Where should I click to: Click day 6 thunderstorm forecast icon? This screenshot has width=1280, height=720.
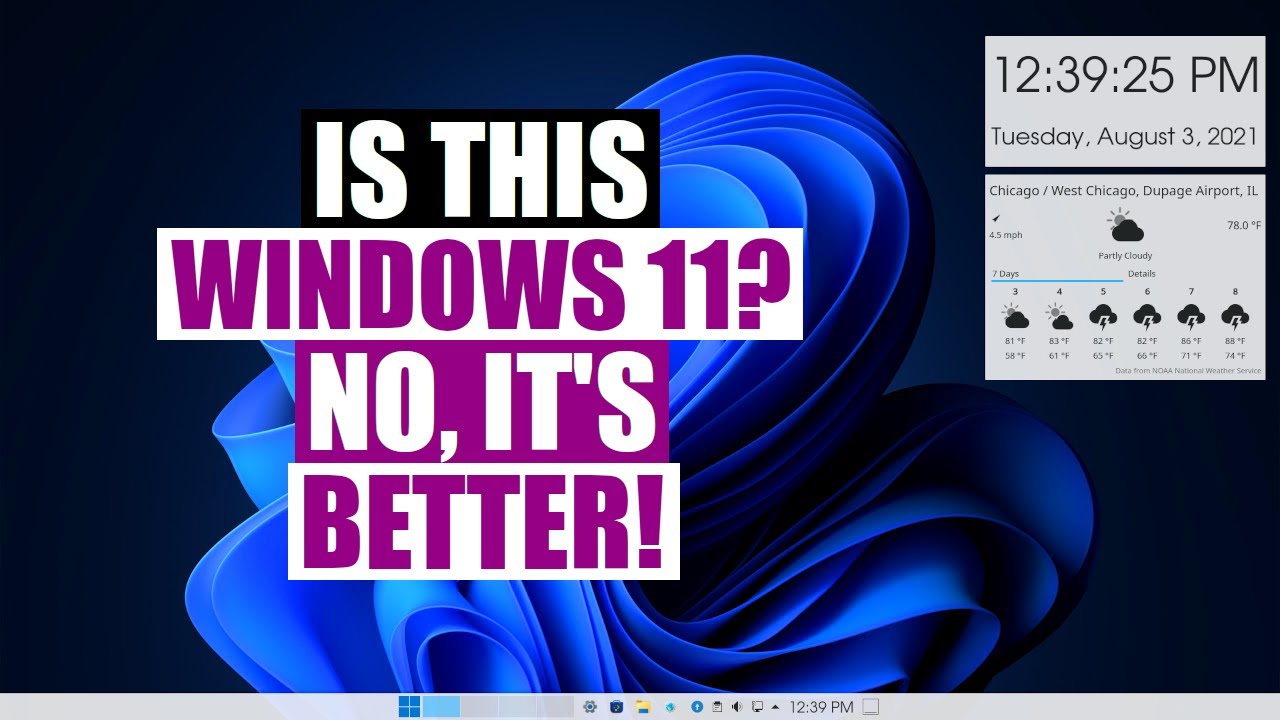1147,318
